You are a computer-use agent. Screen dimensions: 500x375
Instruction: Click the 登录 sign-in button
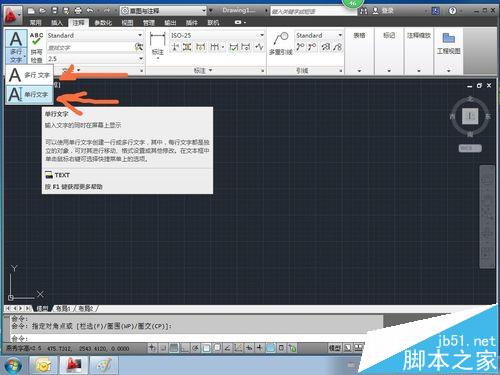coord(383,11)
